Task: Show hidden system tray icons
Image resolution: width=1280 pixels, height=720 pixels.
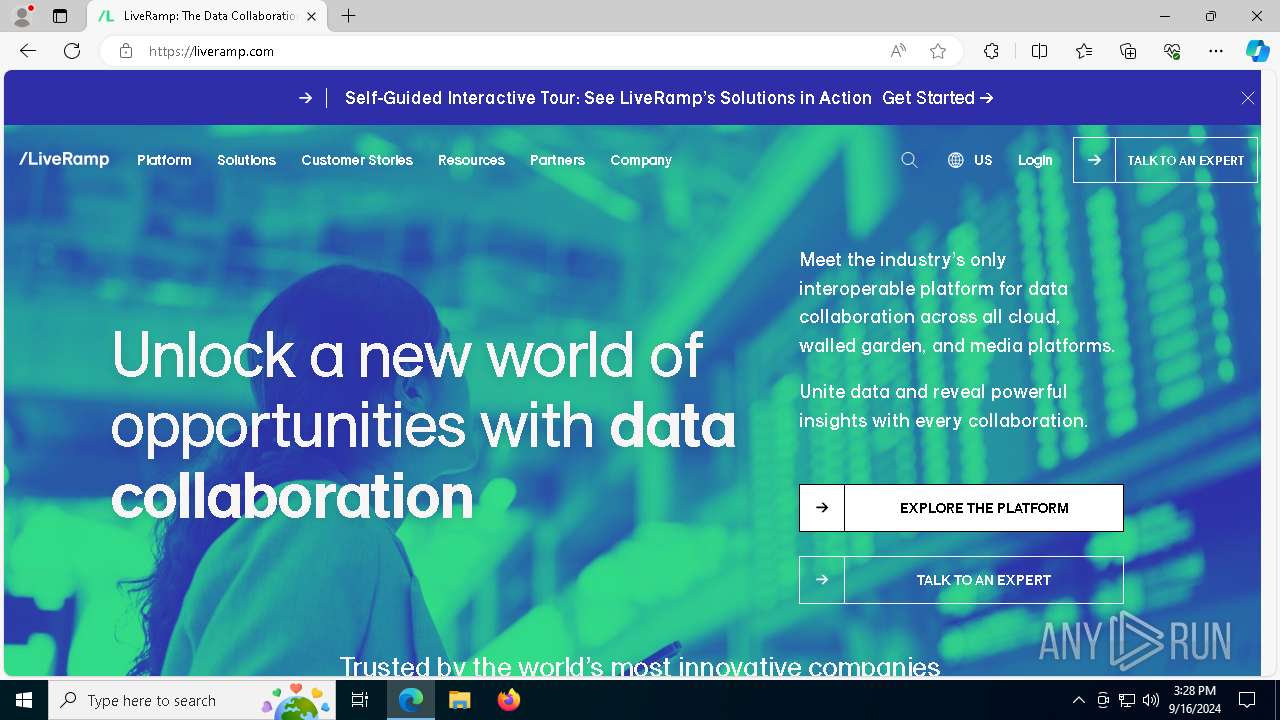Action: pos(1078,700)
